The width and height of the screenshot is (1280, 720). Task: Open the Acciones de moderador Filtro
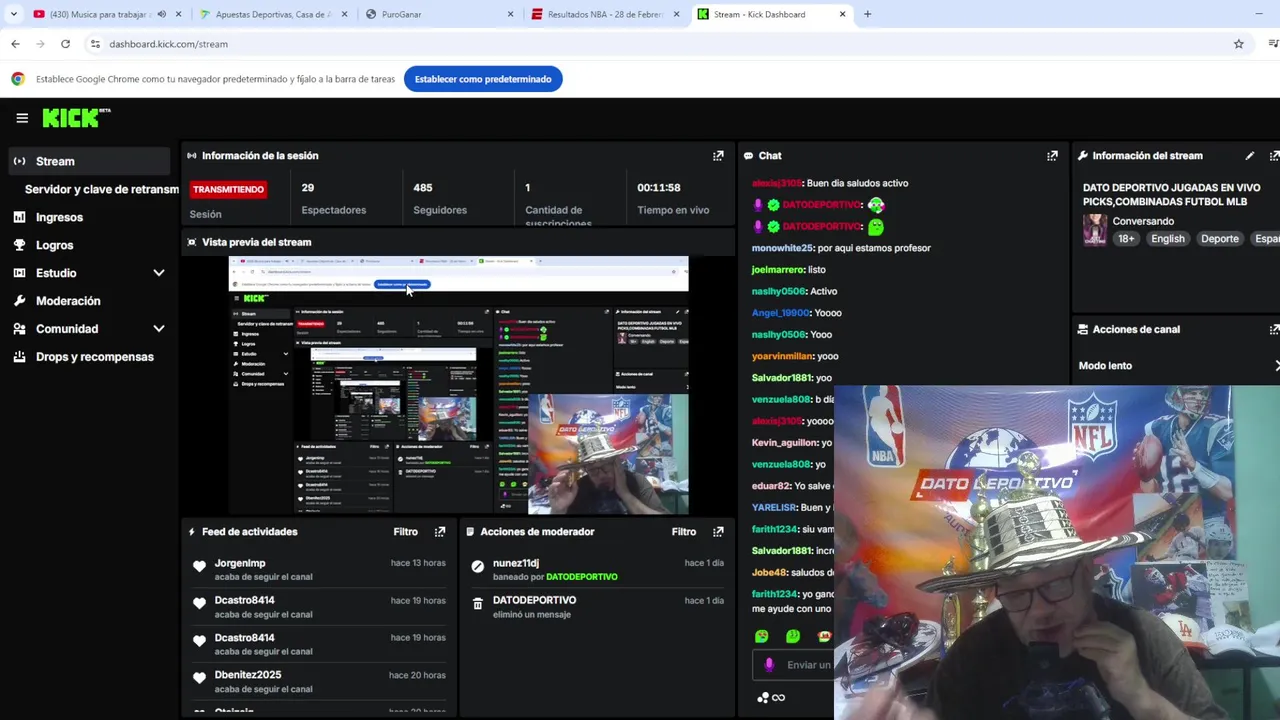(x=683, y=532)
